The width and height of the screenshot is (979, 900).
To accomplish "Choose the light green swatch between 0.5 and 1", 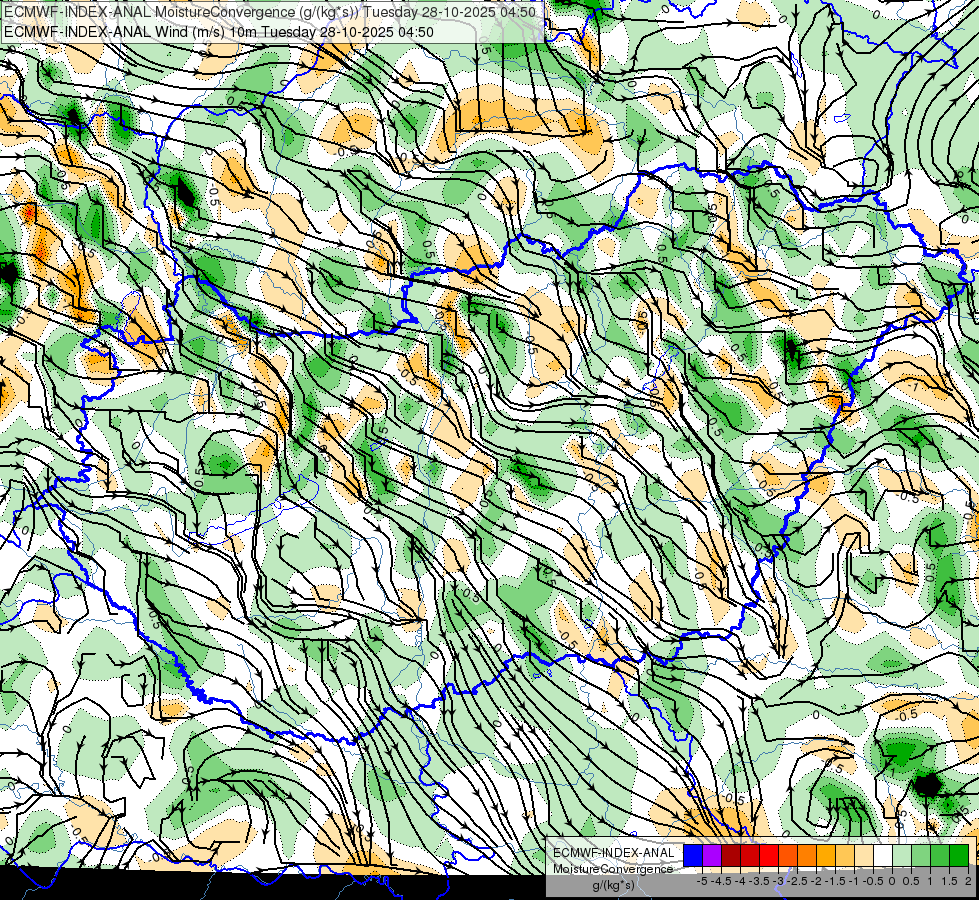I will [x=921, y=855].
